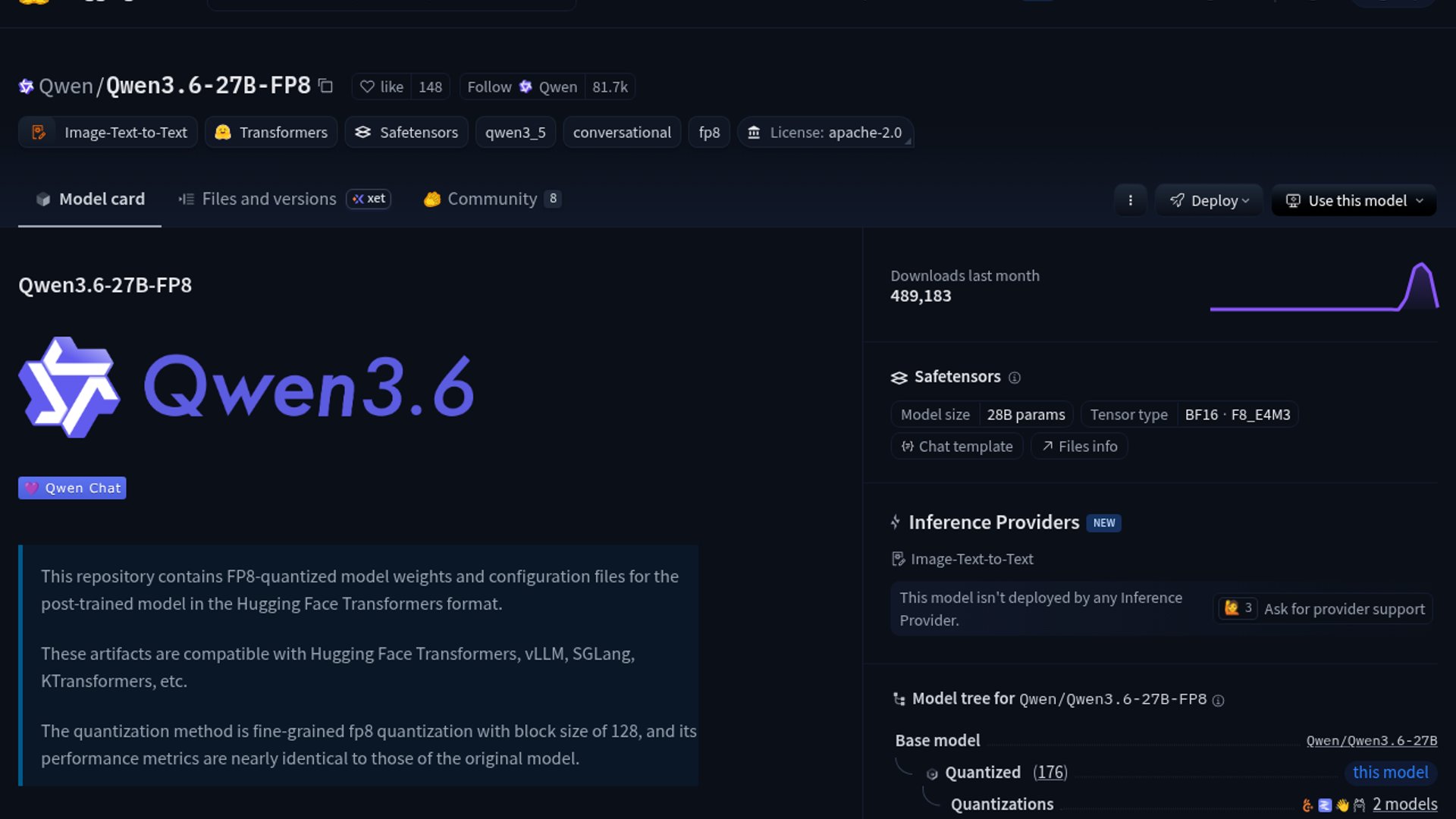Open the Chat template viewer
Viewport: 1456px width, 819px height.
coord(957,447)
